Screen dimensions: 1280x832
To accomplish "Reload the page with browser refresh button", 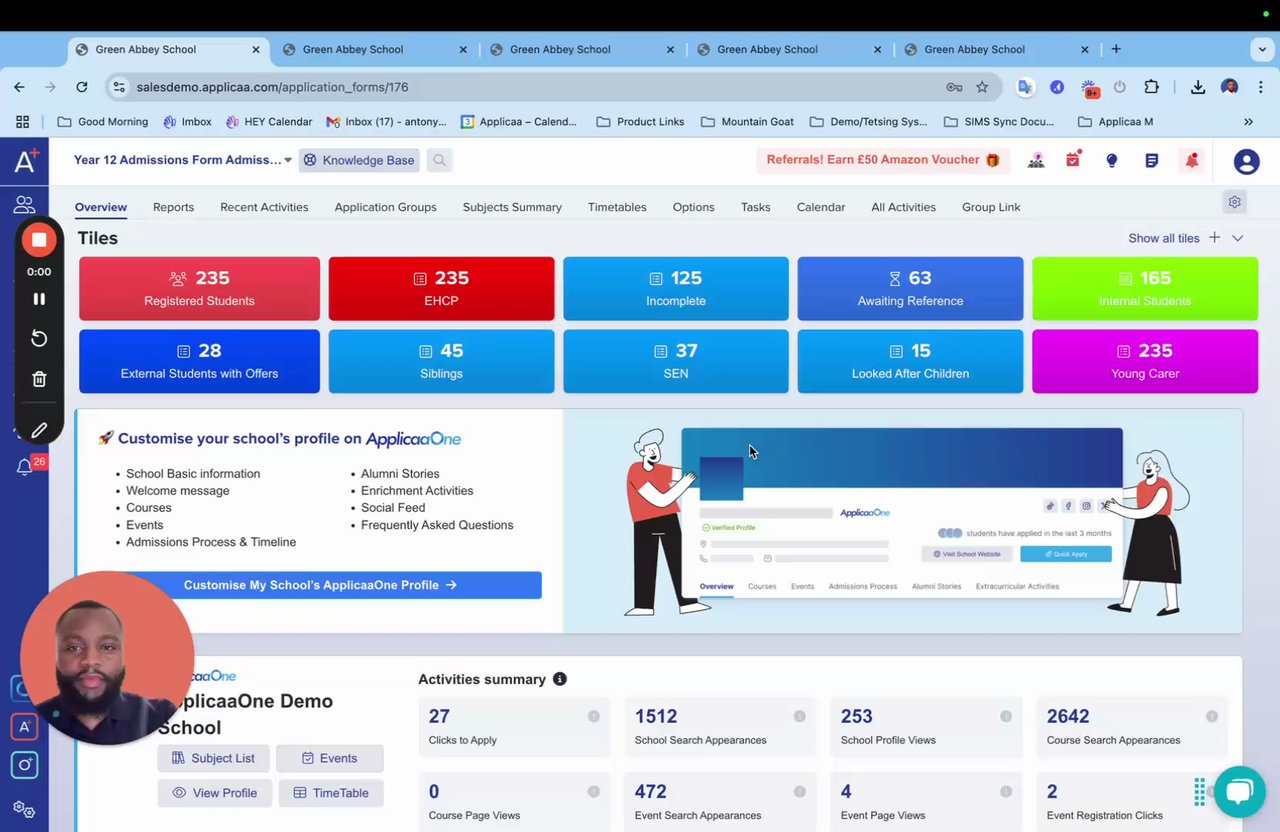I will pyautogui.click(x=82, y=87).
